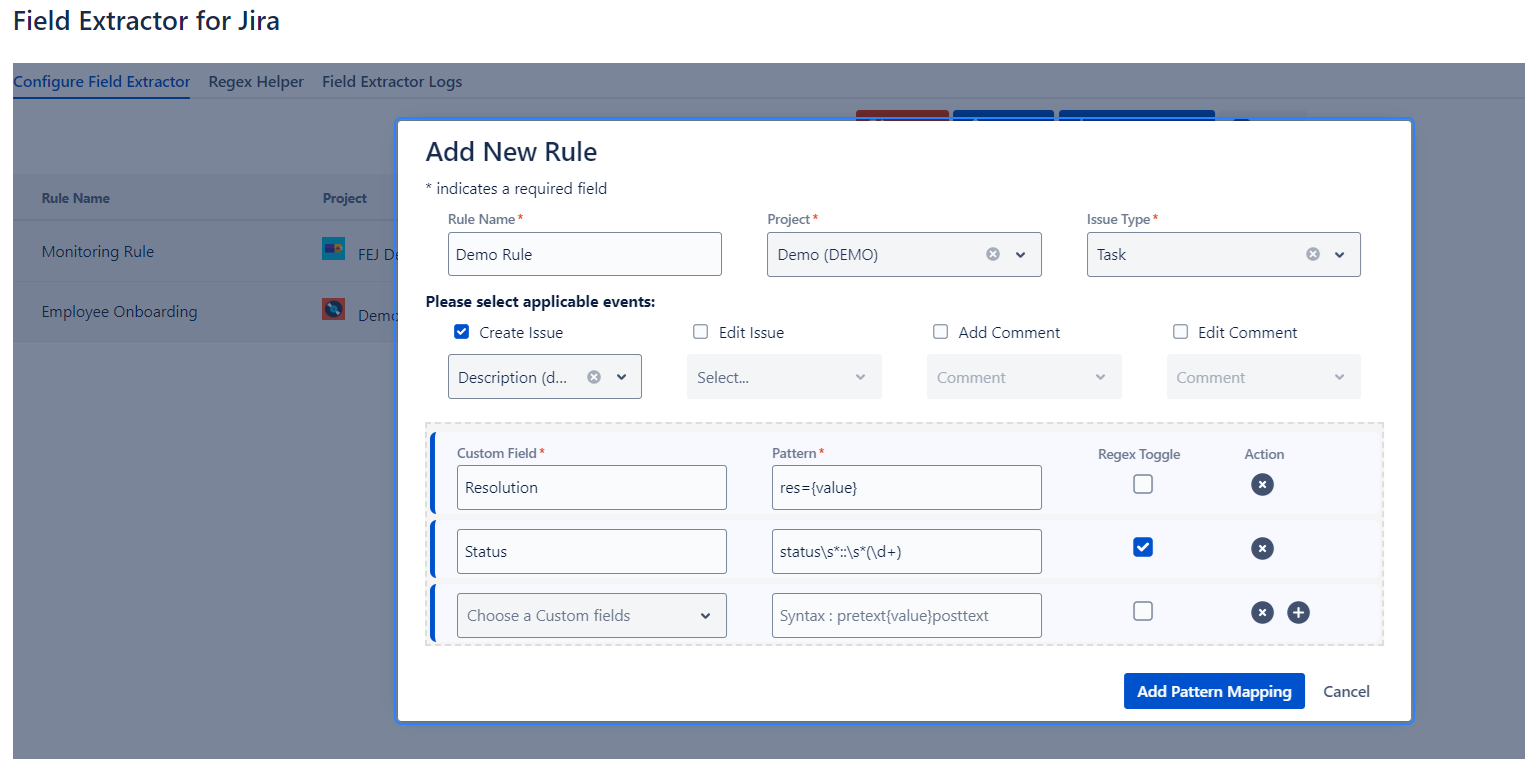
Task: Enable the Edit Comment event checkbox
Action: [1181, 332]
